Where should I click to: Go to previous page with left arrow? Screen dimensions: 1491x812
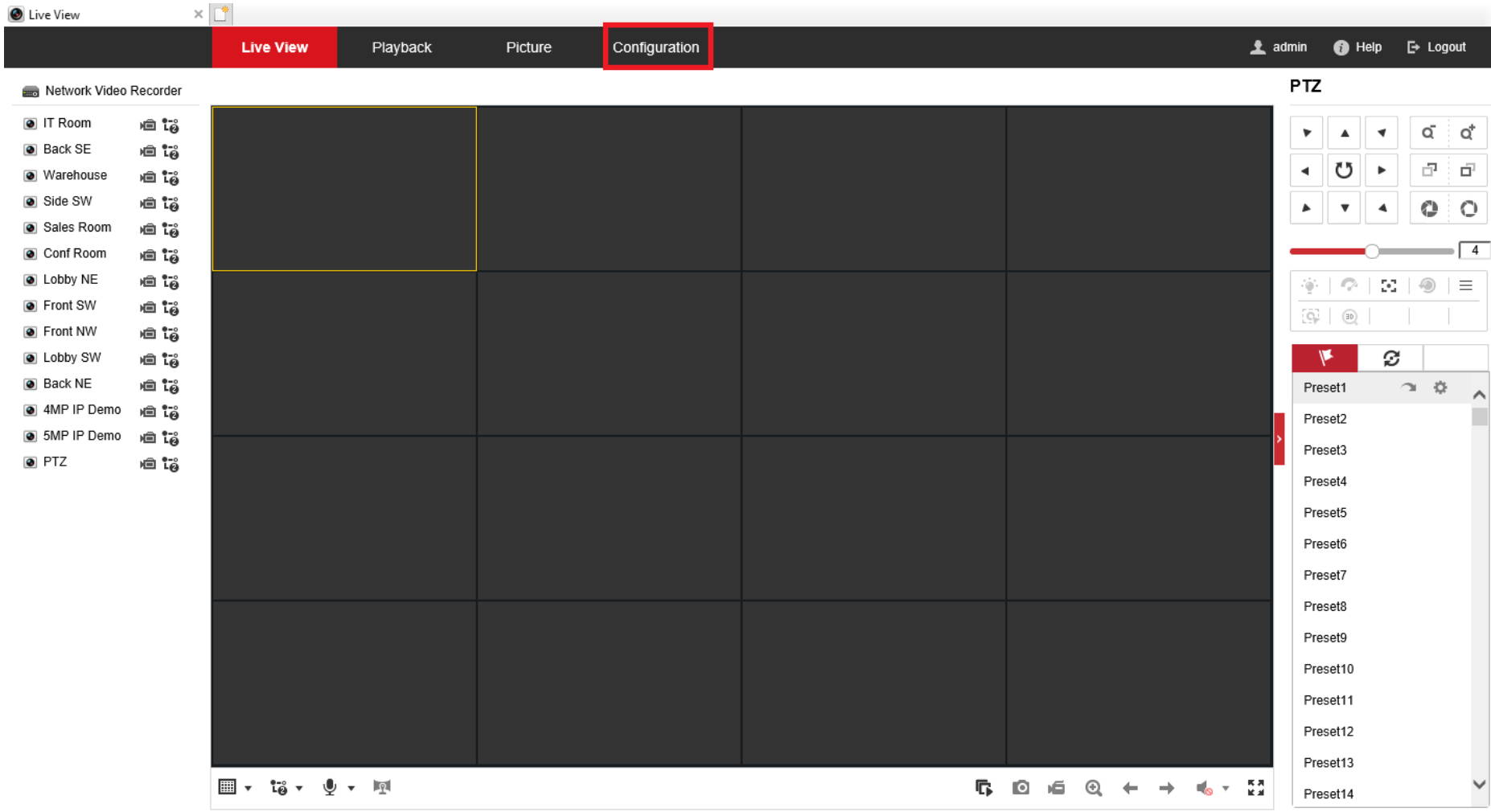[x=1130, y=789]
